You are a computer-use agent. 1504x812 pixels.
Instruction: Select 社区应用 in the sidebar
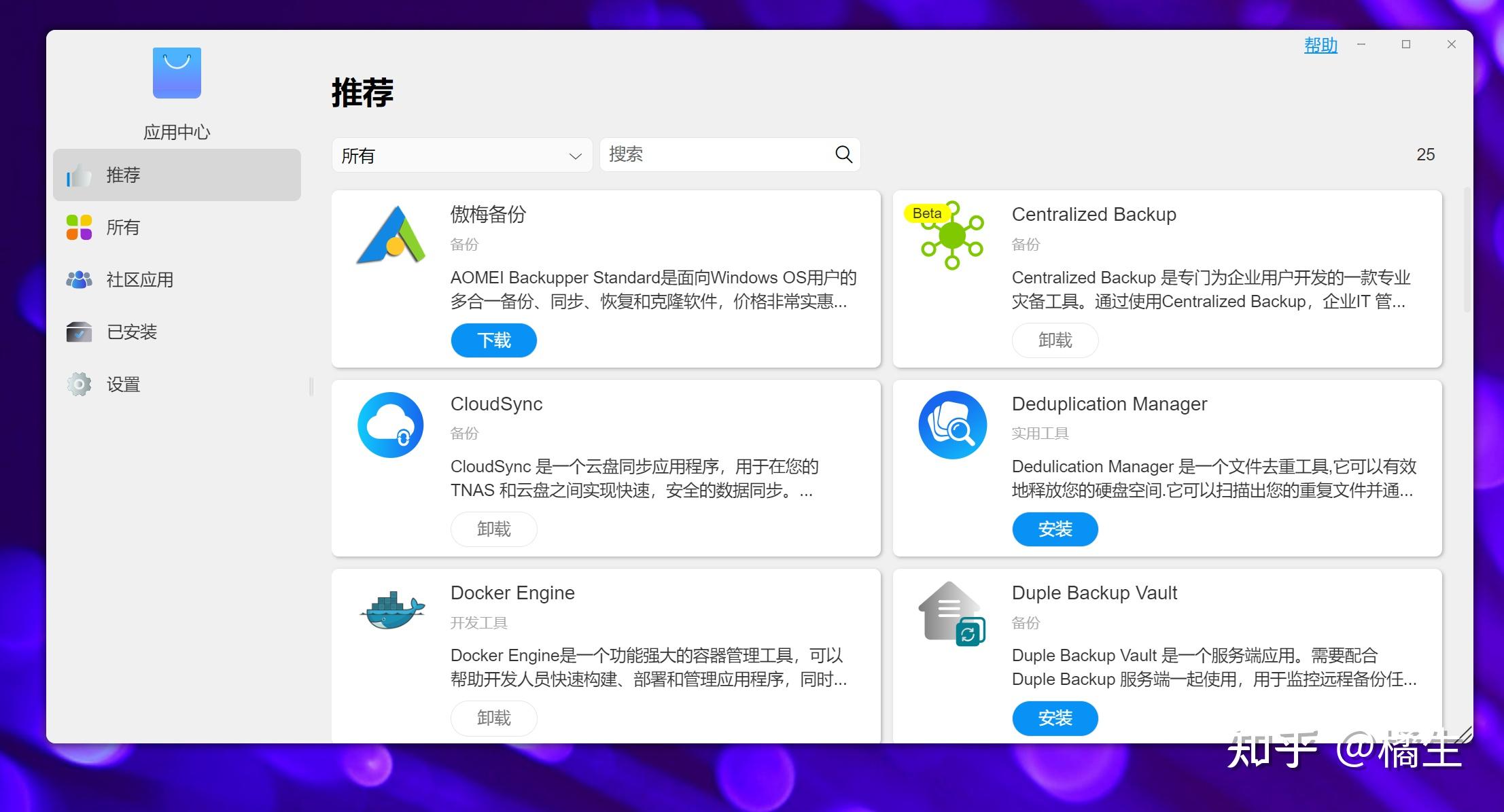click(x=177, y=279)
